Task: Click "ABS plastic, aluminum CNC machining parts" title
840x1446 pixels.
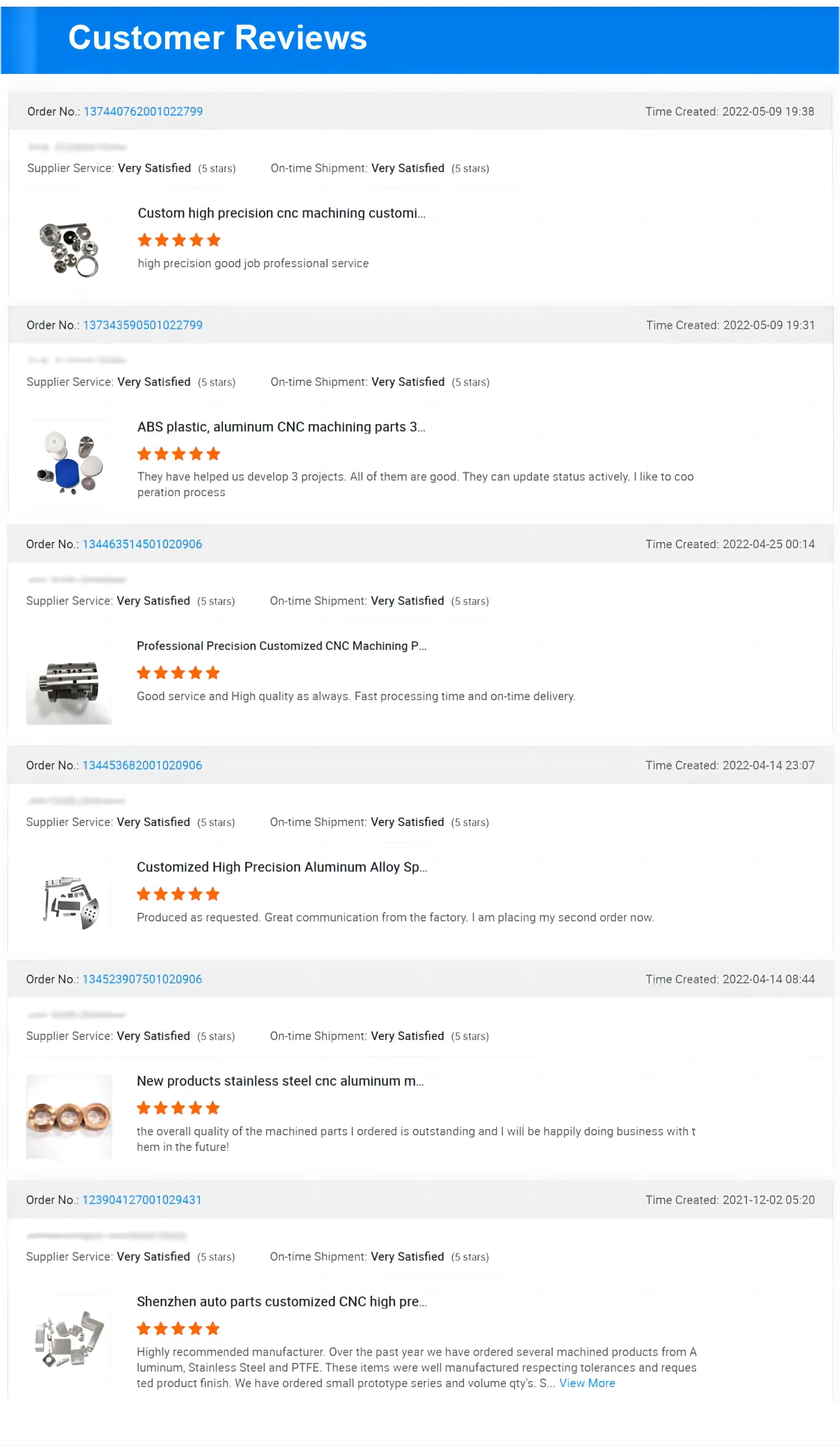Action: (x=281, y=427)
